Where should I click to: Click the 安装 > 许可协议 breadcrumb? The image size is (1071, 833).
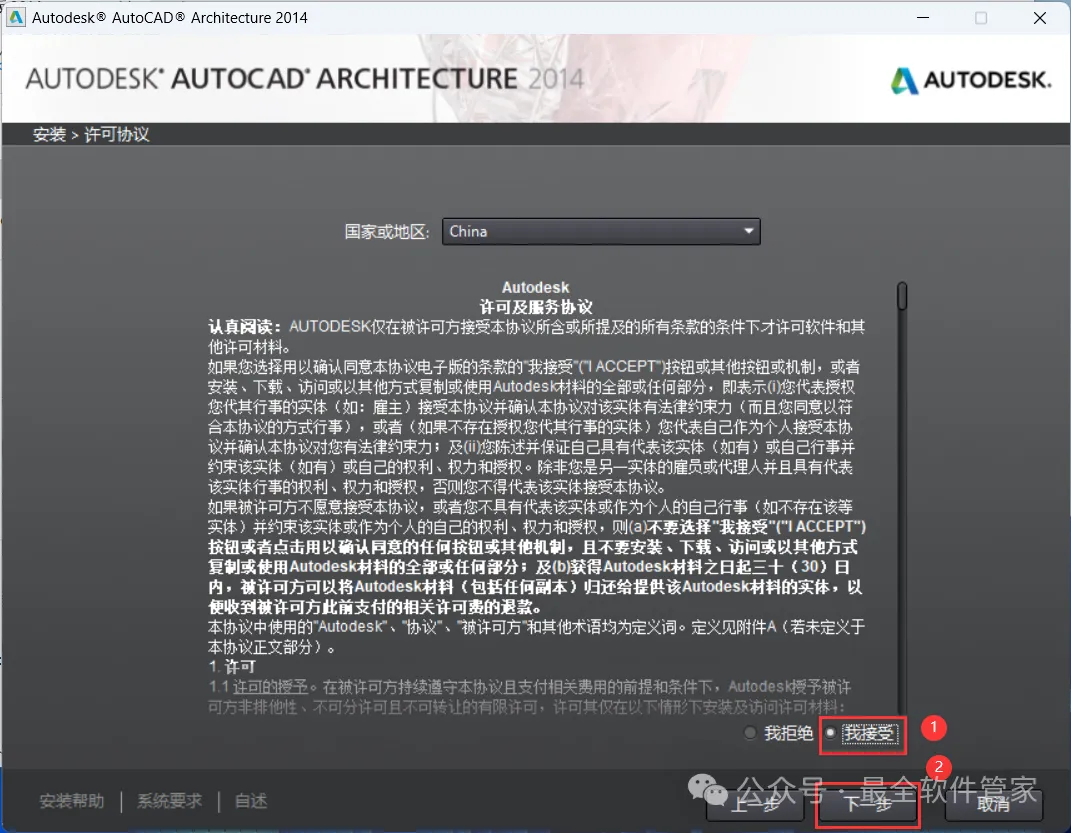(91, 135)
